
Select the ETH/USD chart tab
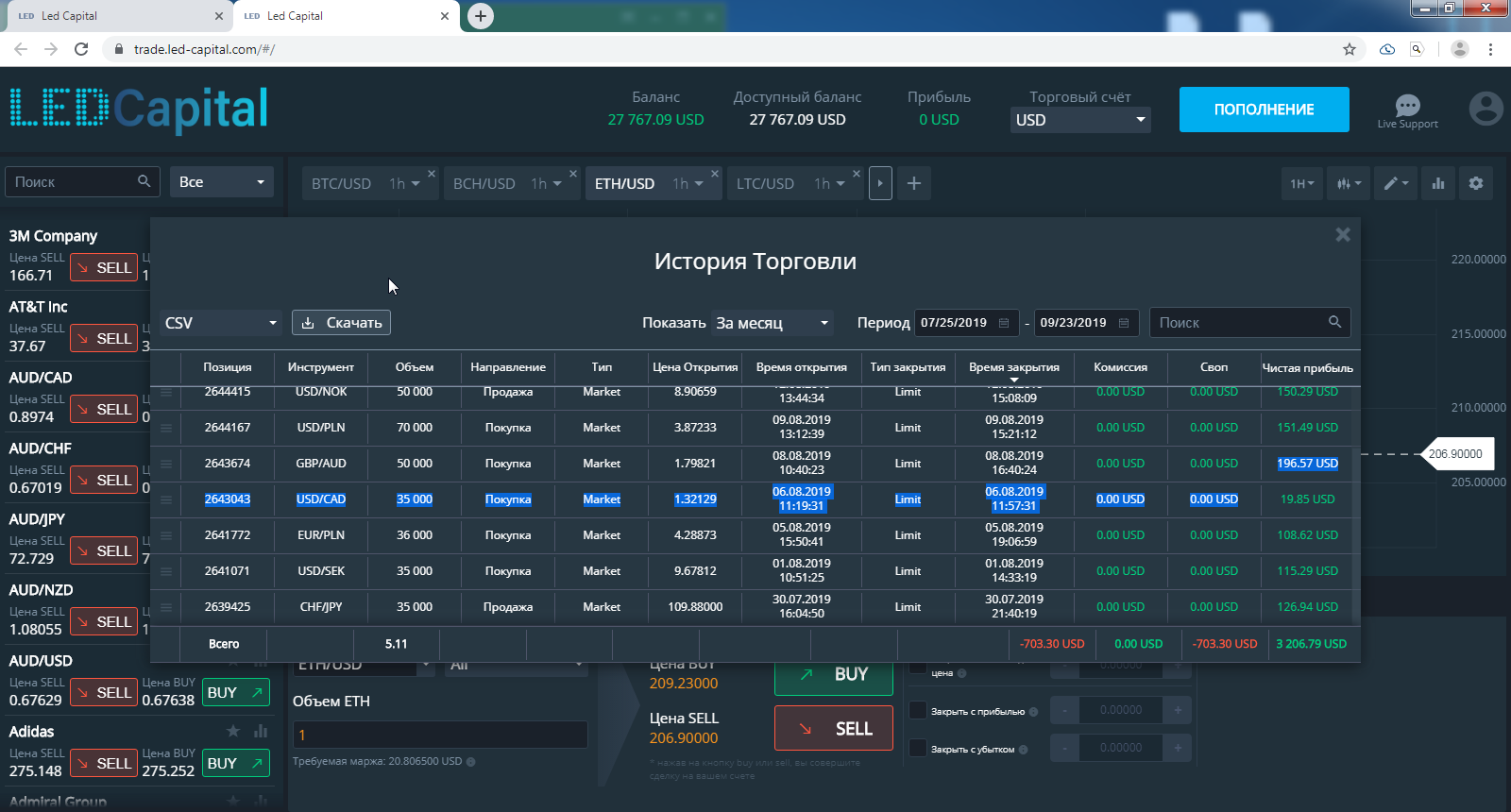[x=624, y=183]
